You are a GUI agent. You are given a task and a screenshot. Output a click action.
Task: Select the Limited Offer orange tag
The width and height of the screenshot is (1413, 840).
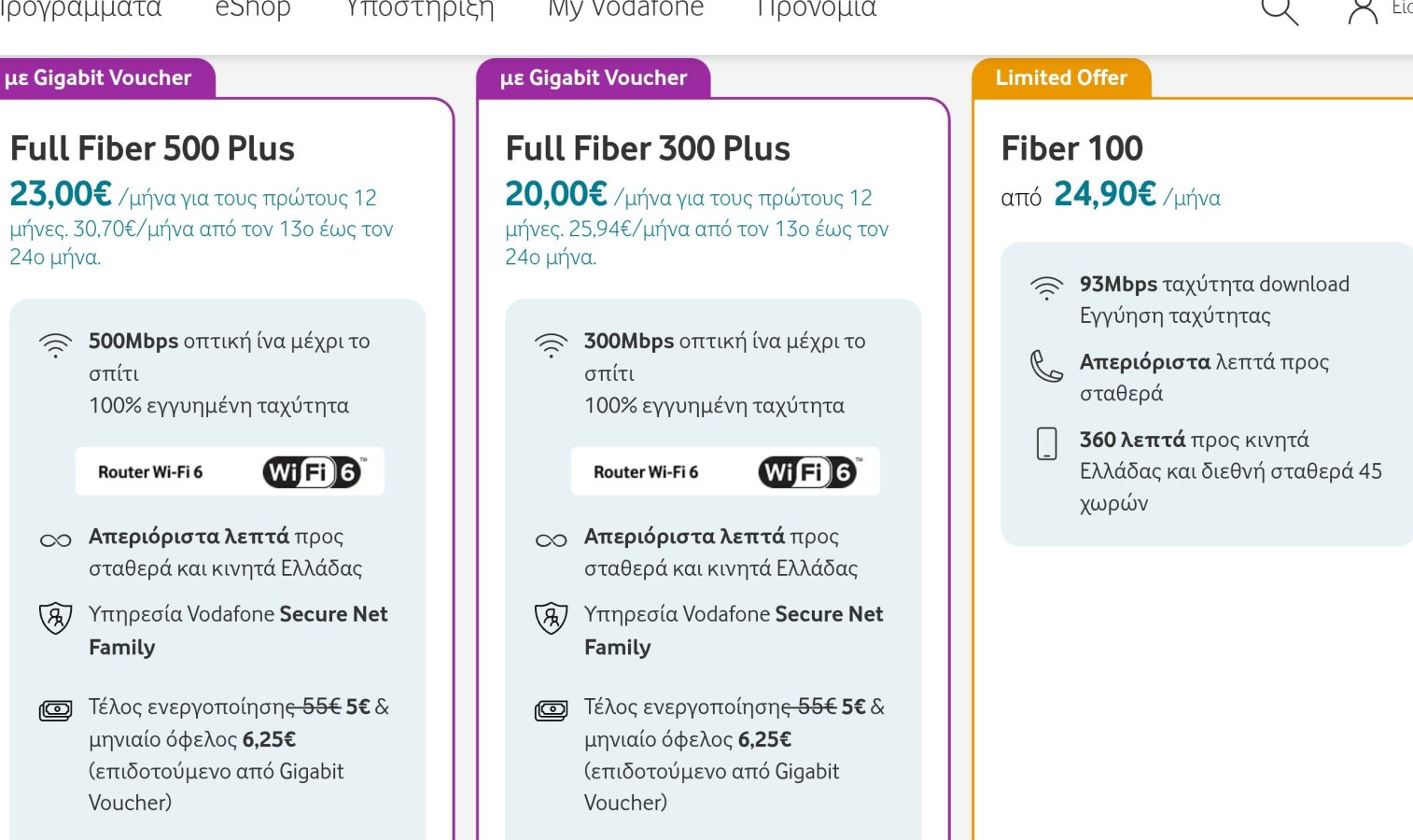pyautogui.click(x=1061, y=78)
